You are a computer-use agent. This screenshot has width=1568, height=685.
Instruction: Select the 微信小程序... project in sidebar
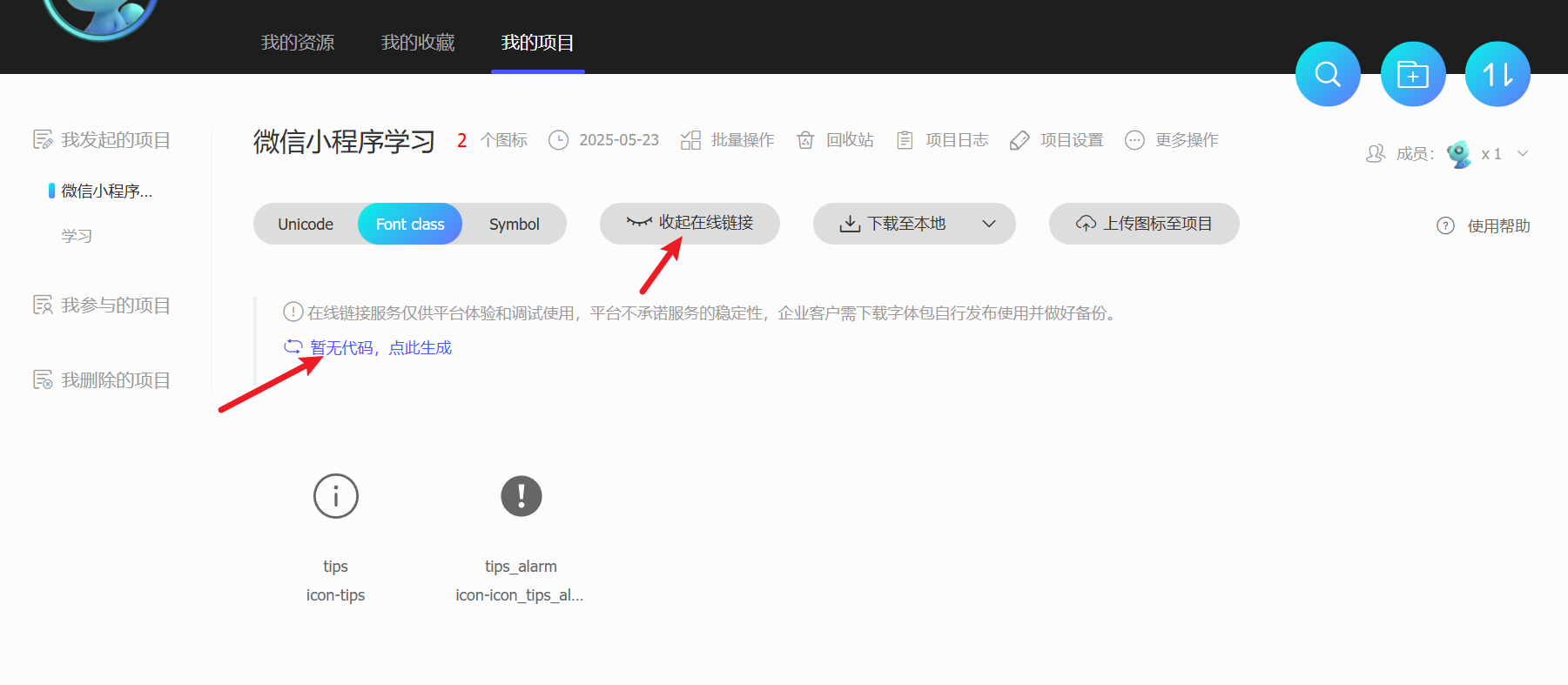coord(106,191)
